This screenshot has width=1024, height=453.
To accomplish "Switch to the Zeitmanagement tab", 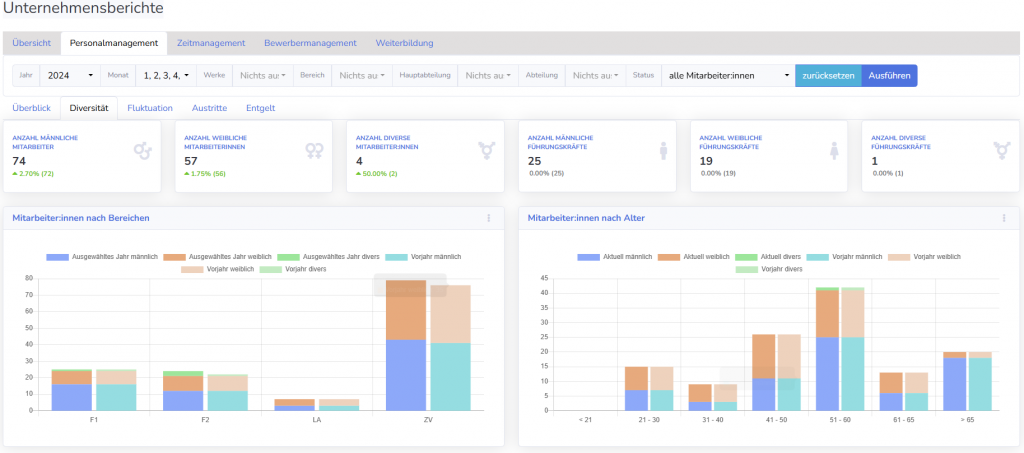I will pos(210,43).
